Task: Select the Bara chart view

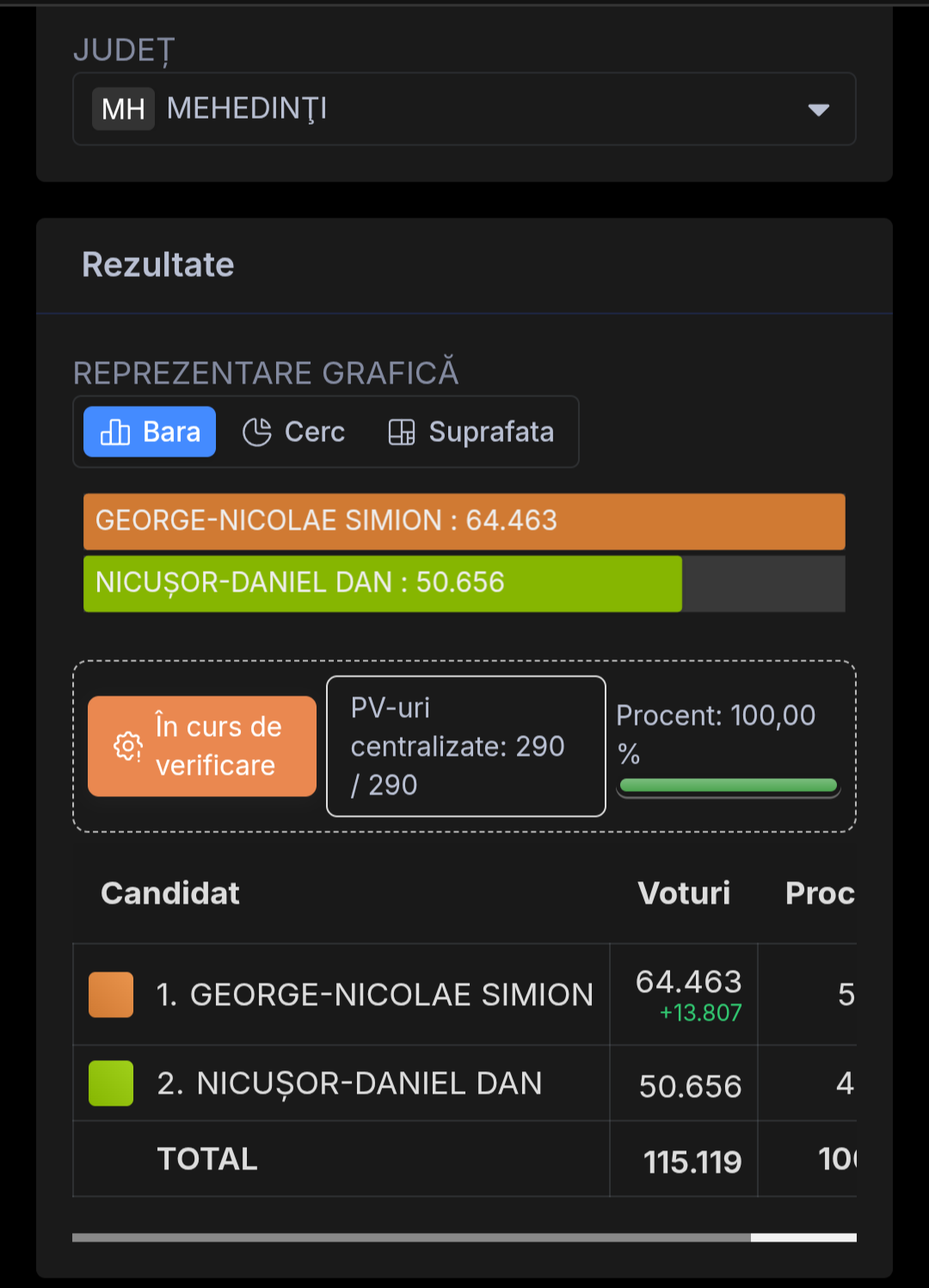Action: pos(150,432)
